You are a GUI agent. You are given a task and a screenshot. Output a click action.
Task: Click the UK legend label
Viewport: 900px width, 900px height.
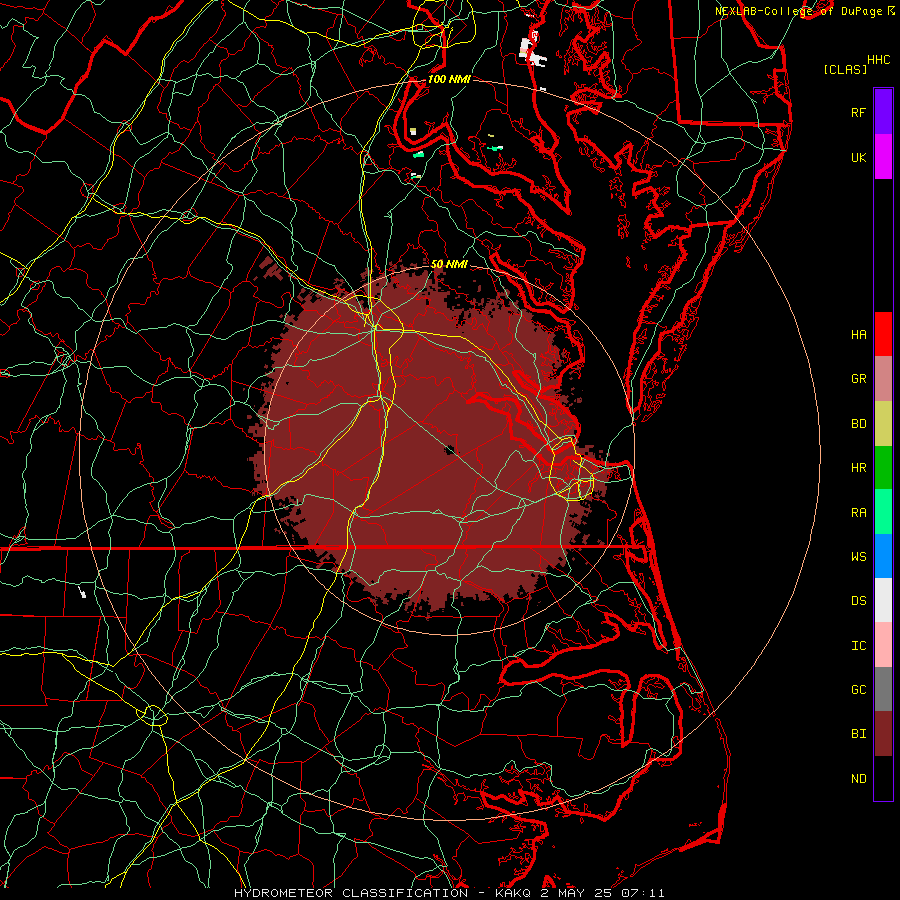858,157
